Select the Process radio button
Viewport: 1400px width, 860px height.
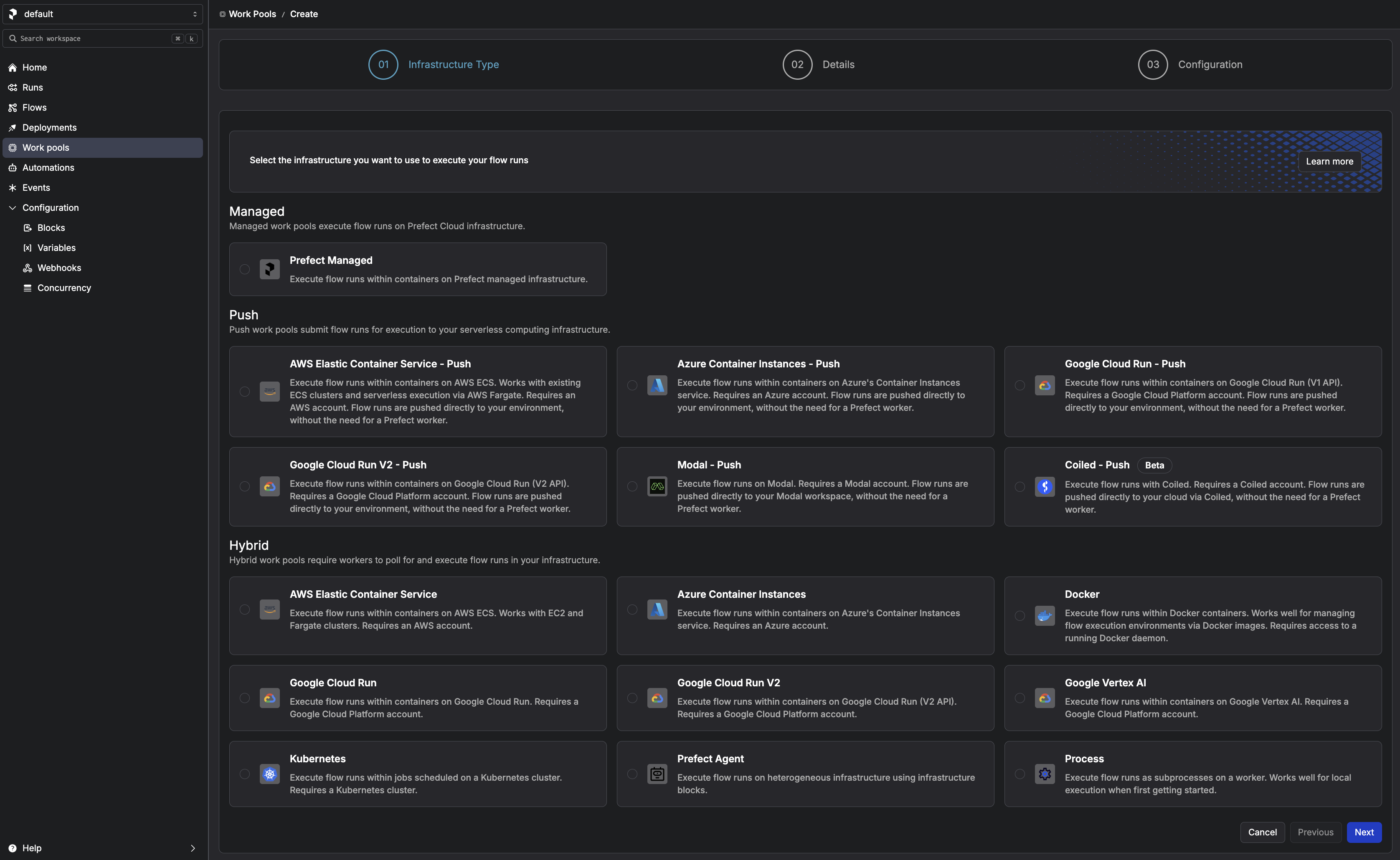[x=1020, y=774]
